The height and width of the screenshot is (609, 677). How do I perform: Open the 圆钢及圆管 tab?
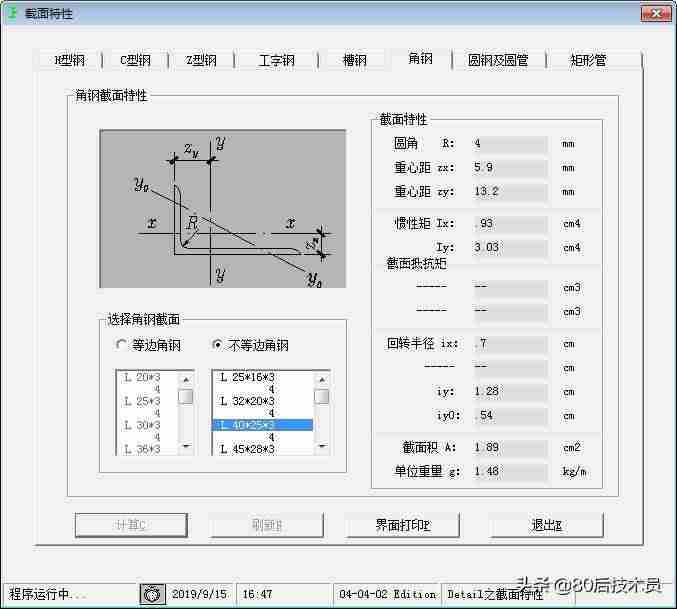[498, 60]
